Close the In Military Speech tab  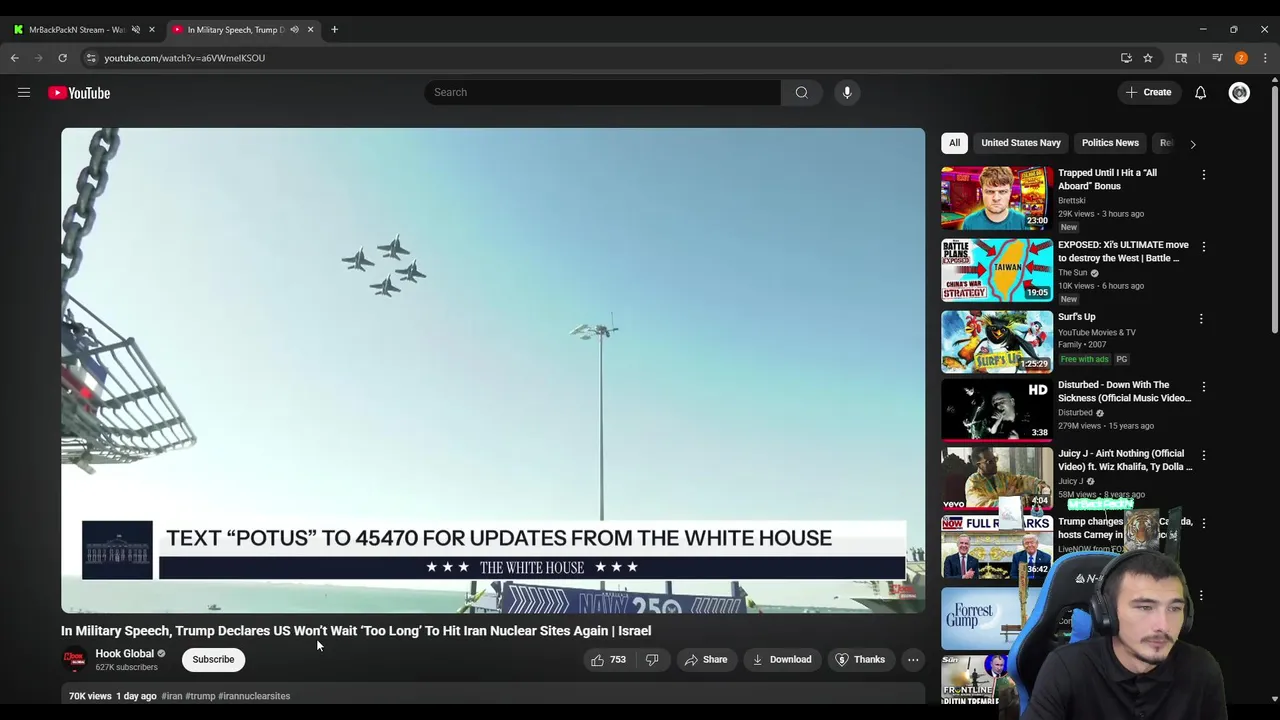click(310, 30)
